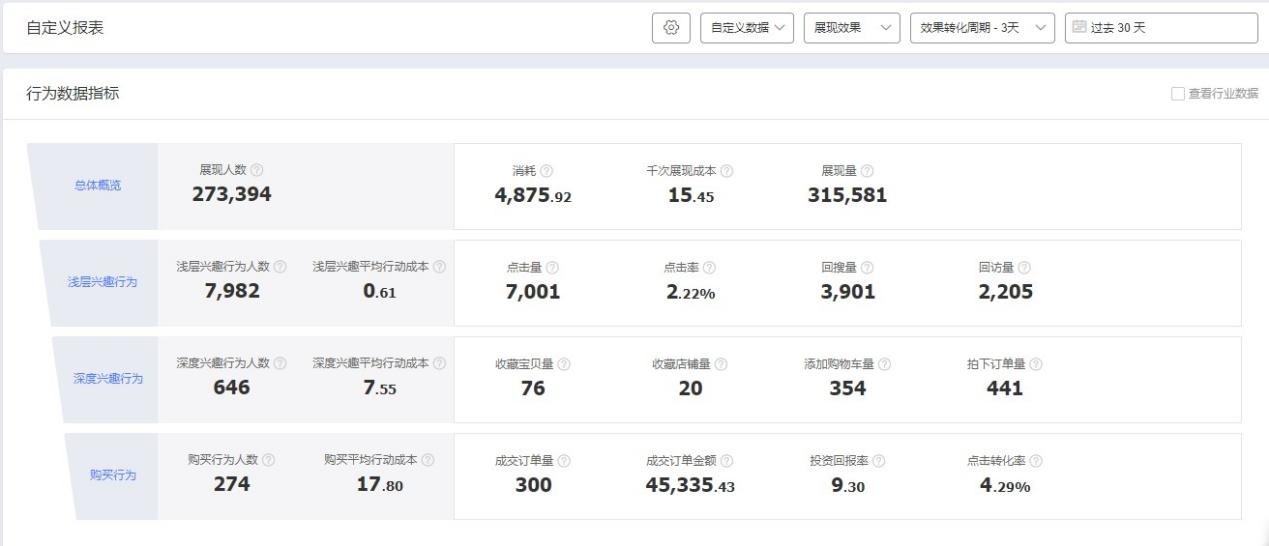The height and width of the screenshot is (546, 1269).
Task: Click the 过去 30 天 date range field
Action: coord(1161,28)
